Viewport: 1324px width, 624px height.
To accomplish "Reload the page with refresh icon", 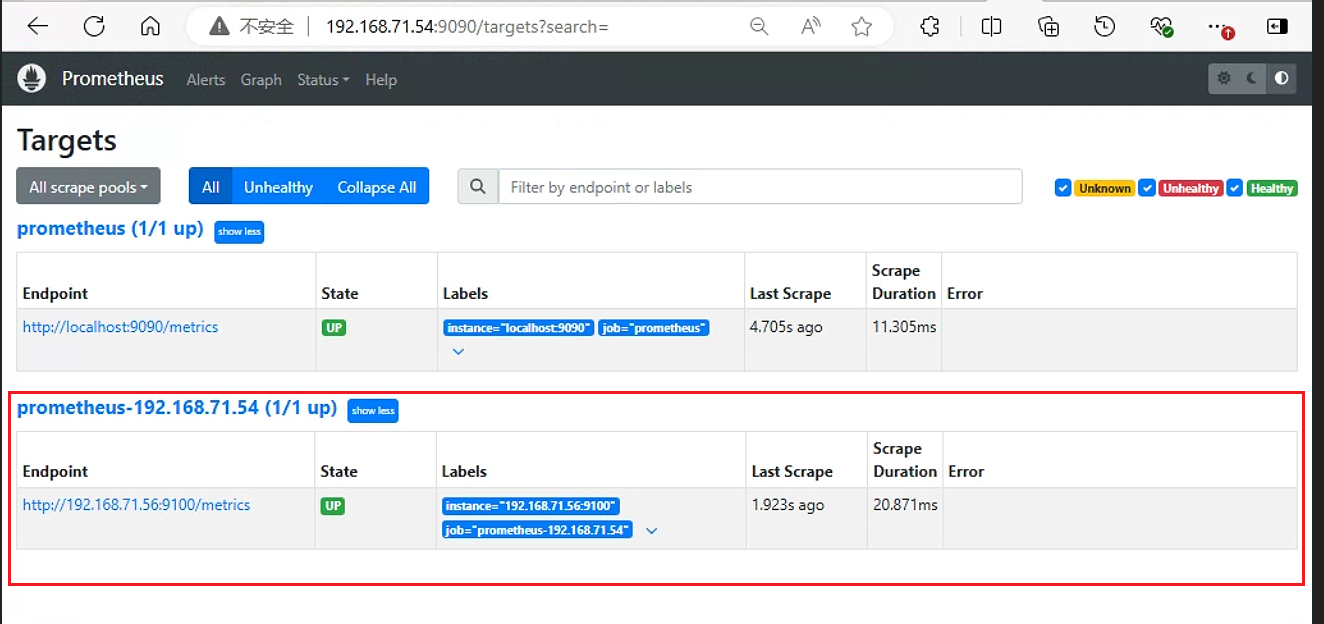I will (x=94, y=27).
